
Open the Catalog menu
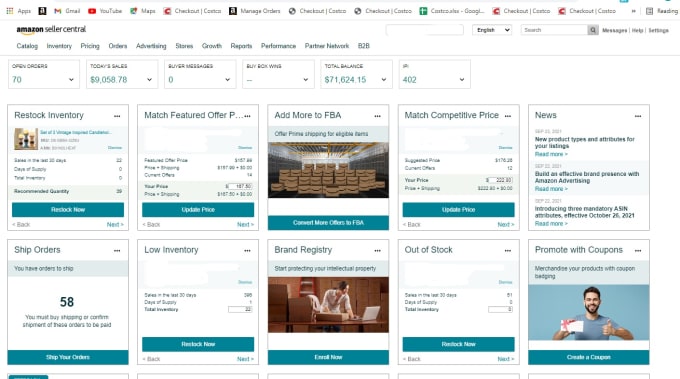click(x=27, y=46)
